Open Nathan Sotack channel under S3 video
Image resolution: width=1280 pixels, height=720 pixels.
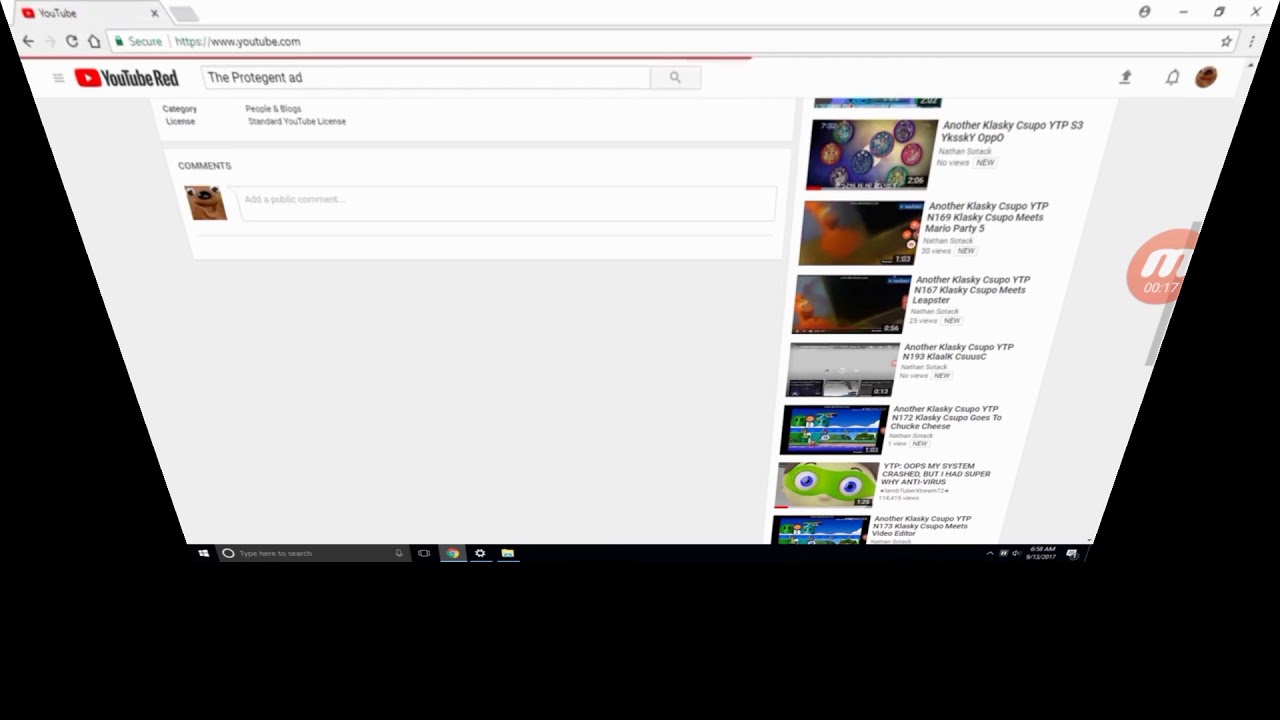point(964,152)
